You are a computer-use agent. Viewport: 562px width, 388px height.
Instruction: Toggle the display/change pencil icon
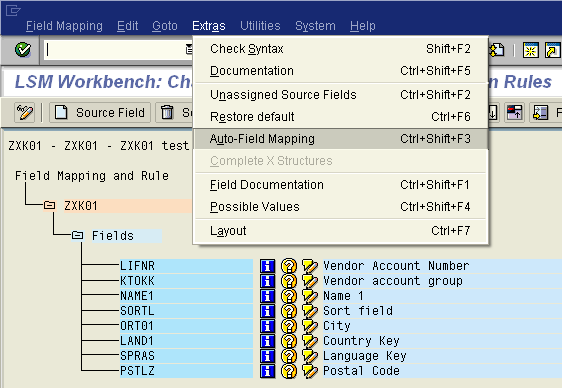(x=24, y=112)
